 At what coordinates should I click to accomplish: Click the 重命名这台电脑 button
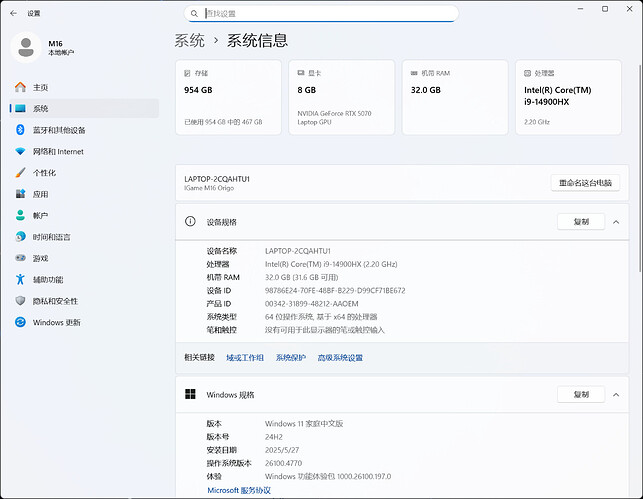point(585,183)
